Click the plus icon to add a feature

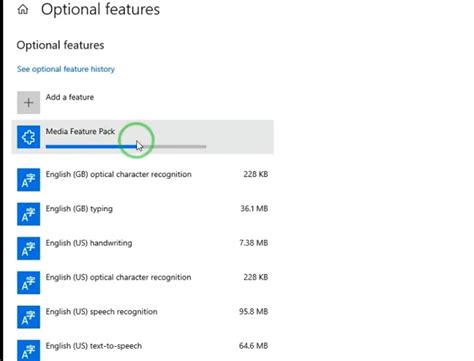coord(29,102)
